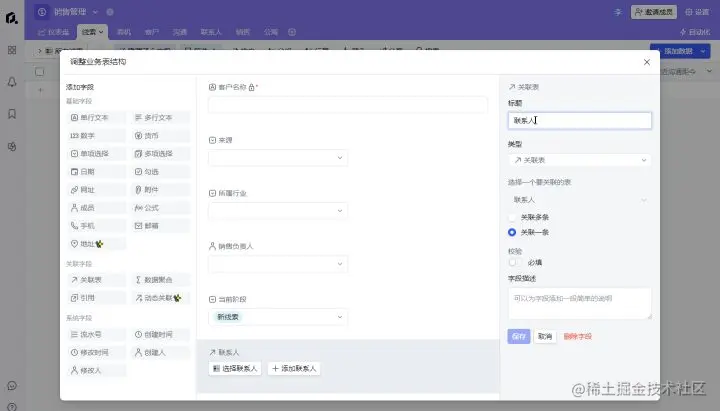Image resolution: width=720 pixels, height=411 pixels.
Task: Click the 邀请成员 invite button
Action: (654, 12)
